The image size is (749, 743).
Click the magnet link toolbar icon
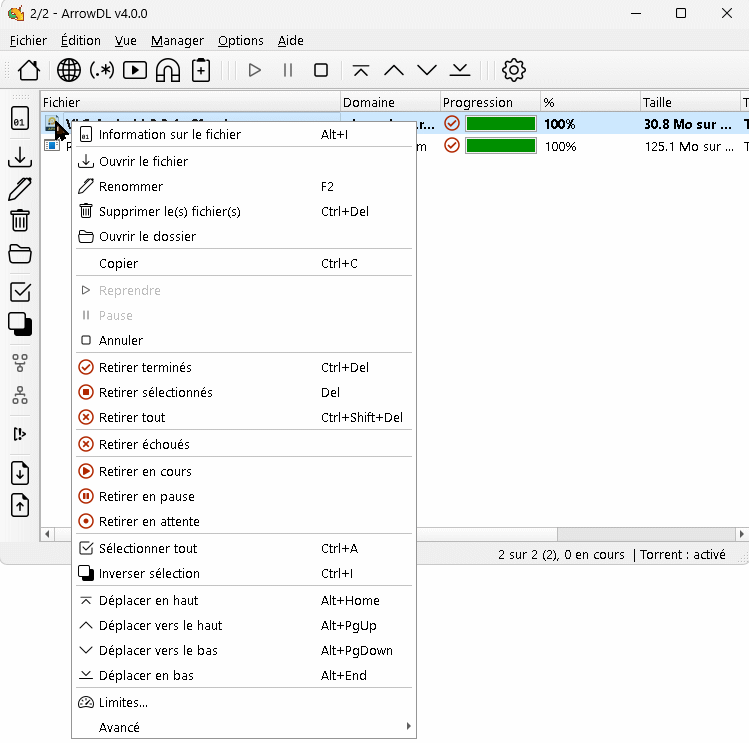168,70
